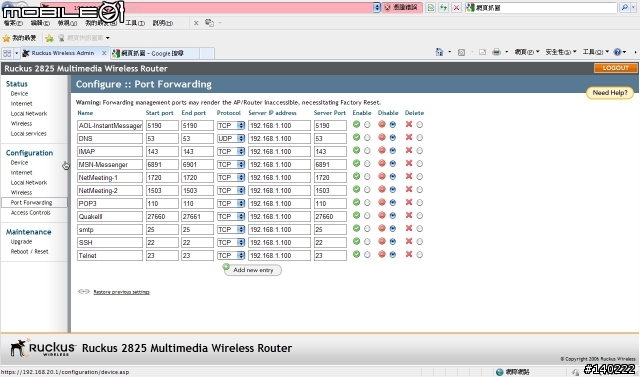Open protocol dropdown for smtp row
The height and width of the screenshot is (377, 640).
231,230
